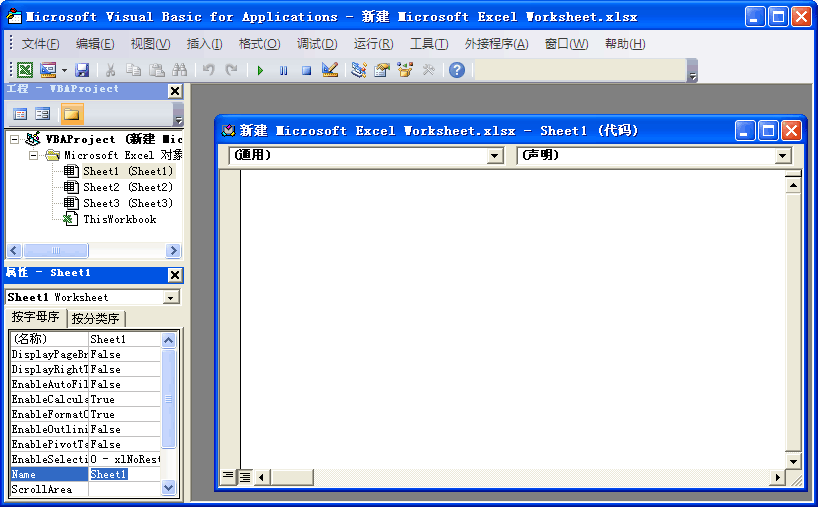Open Object Browser toolbar icon
The image size is (818, 507).
pyautogui.click(x=405, y=70)
